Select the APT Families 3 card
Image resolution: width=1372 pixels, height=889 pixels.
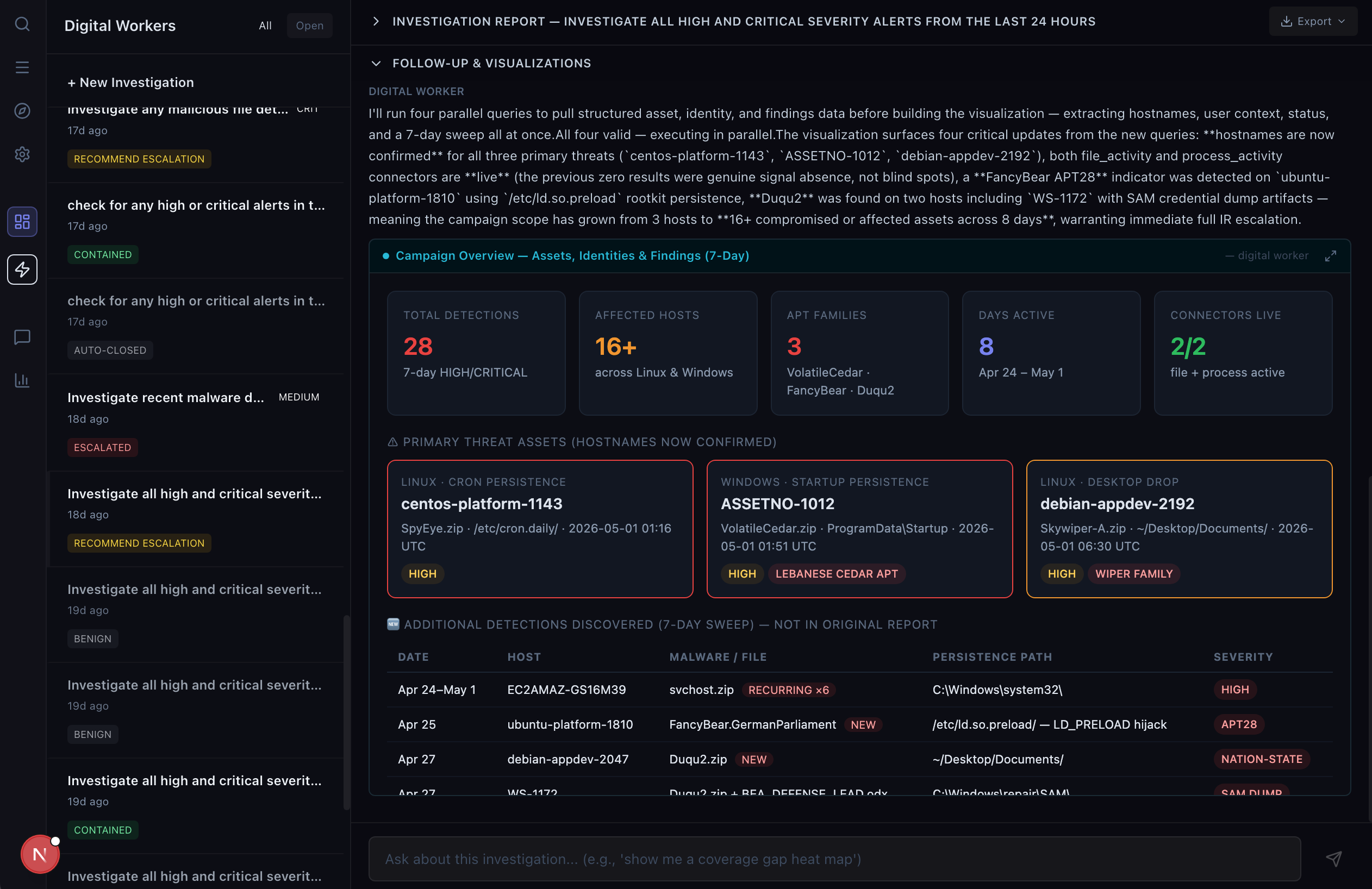pyautogui.click(x=859, y=353)
